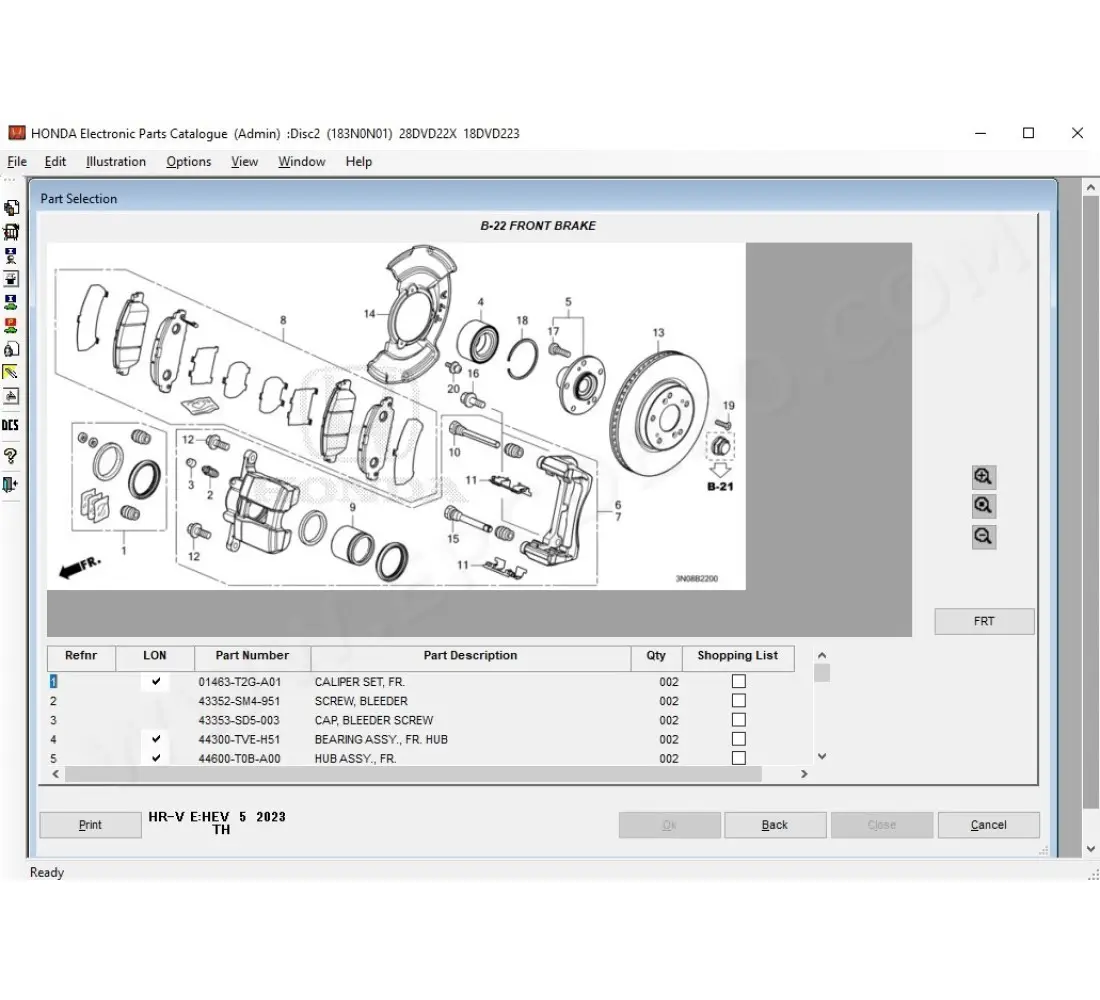Tick shopping list checkbox for CALIPER SET, FR.
This screenshot has height=1000, width=1100.
click(739, 681)
